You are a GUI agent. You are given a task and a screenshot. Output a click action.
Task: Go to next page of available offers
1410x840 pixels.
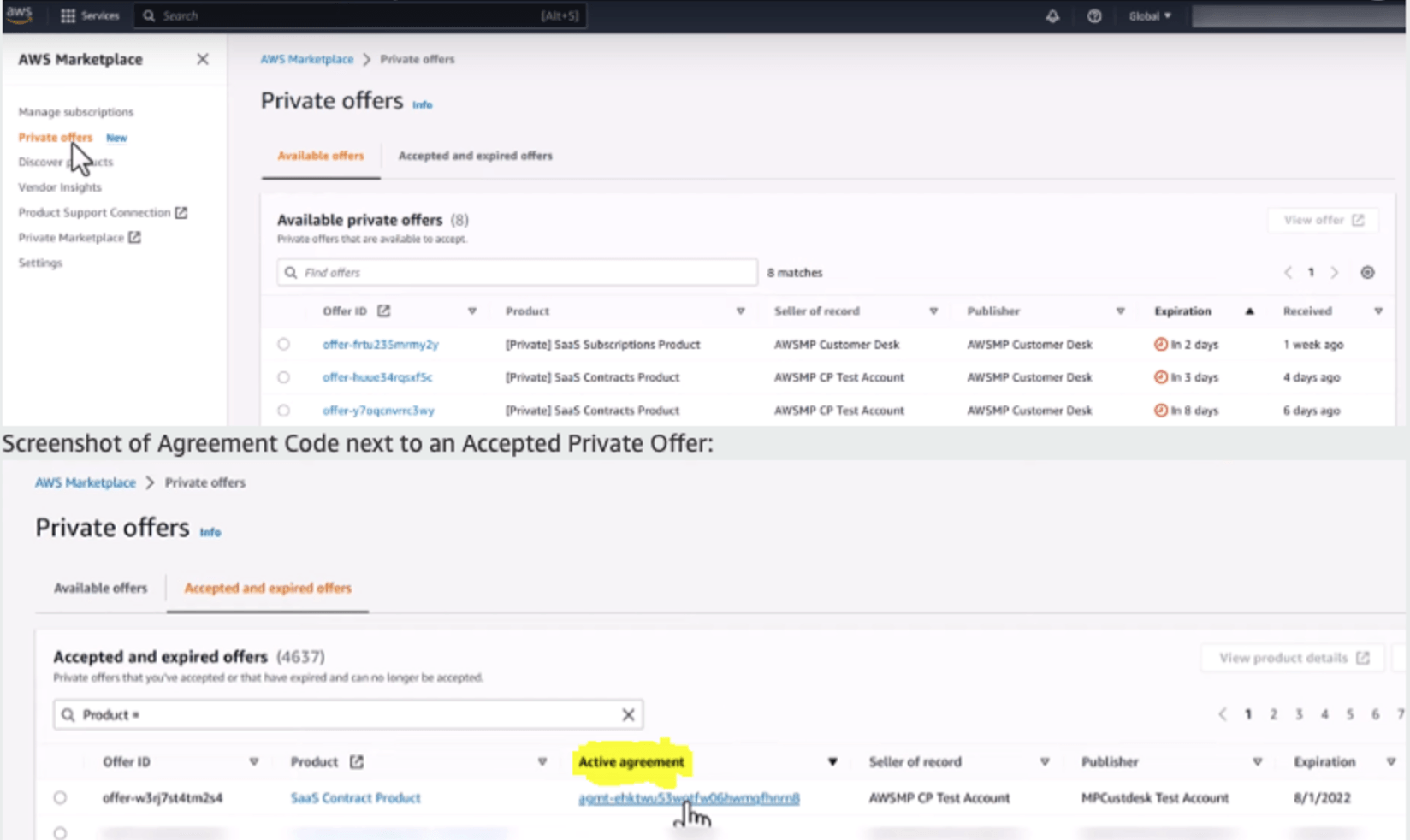tap(1335, 272)
